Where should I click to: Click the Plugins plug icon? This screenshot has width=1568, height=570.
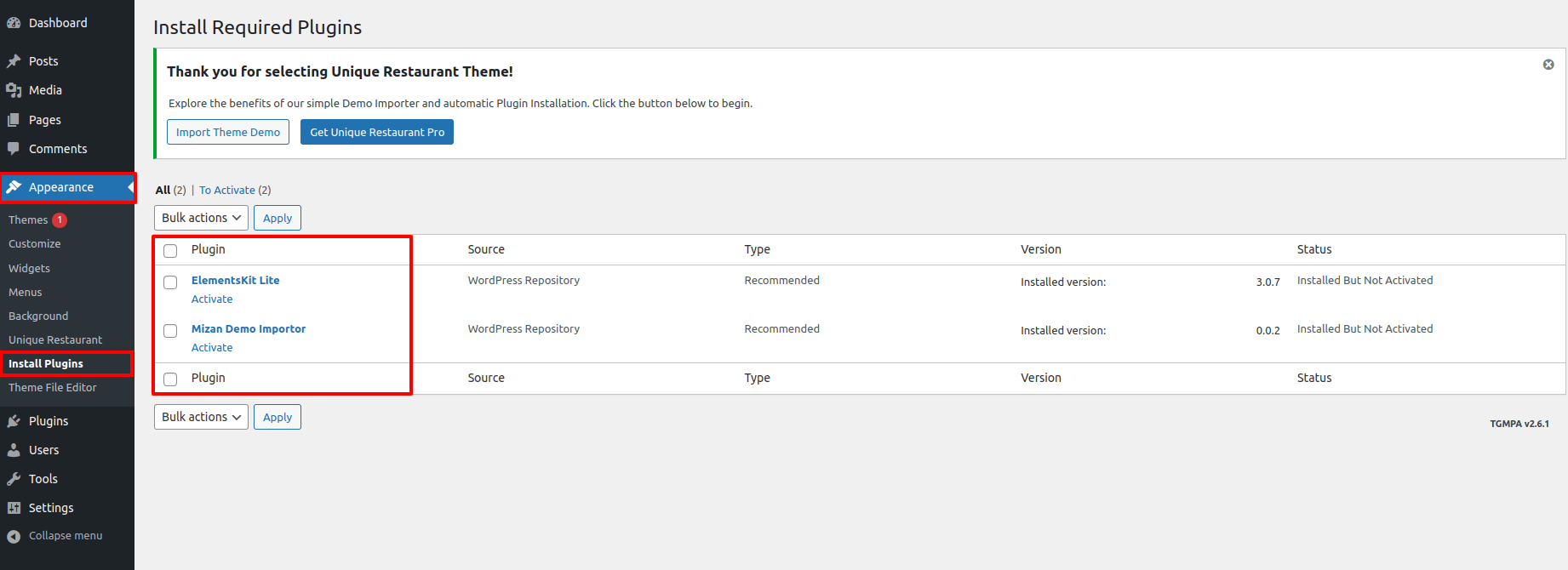pos(14,421)
